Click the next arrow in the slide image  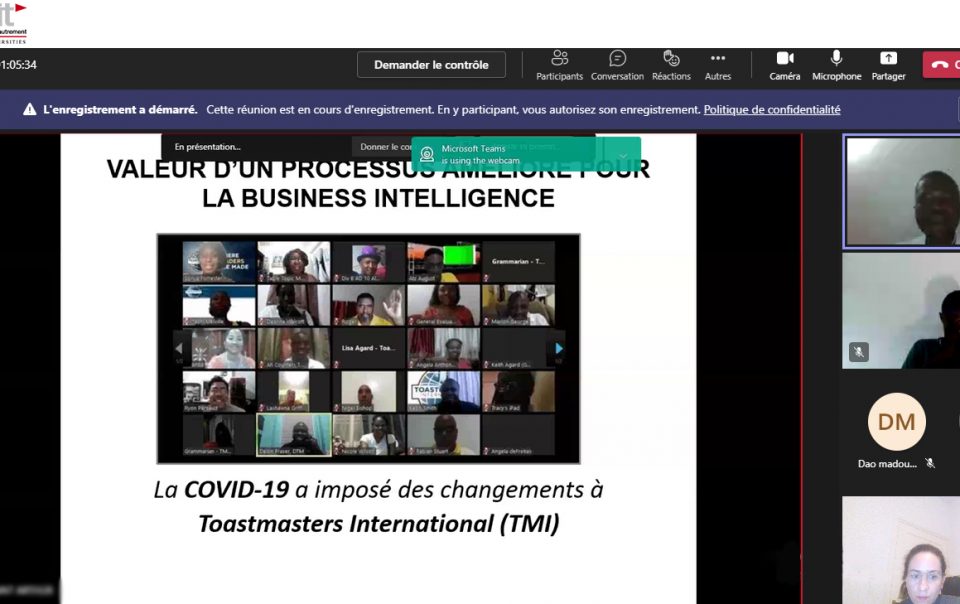[x=558, y=348]
